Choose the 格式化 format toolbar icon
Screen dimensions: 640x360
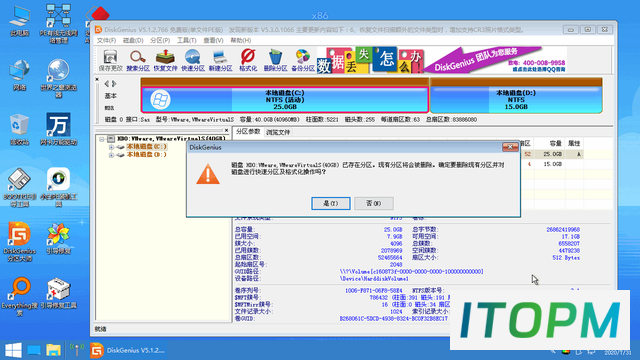(x=248, y=60)
